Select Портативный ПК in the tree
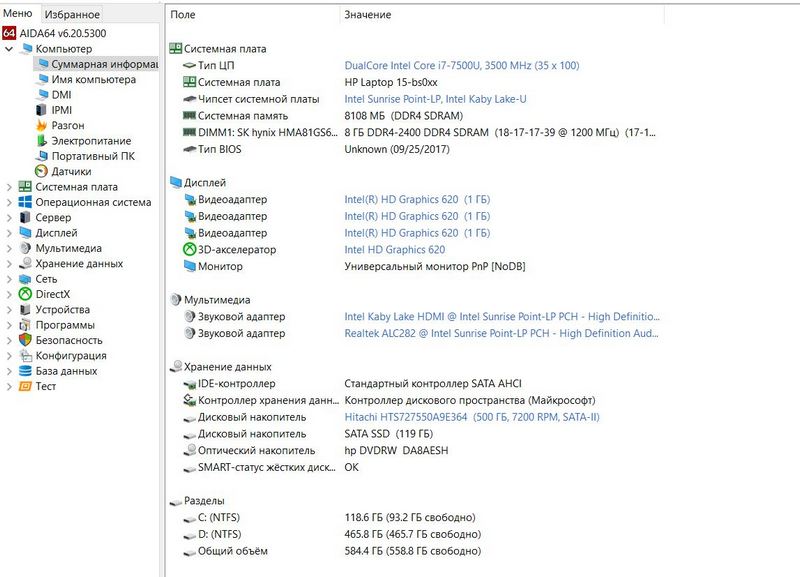Viewport: 800px width, 577px height. click(x=93, y=156)
